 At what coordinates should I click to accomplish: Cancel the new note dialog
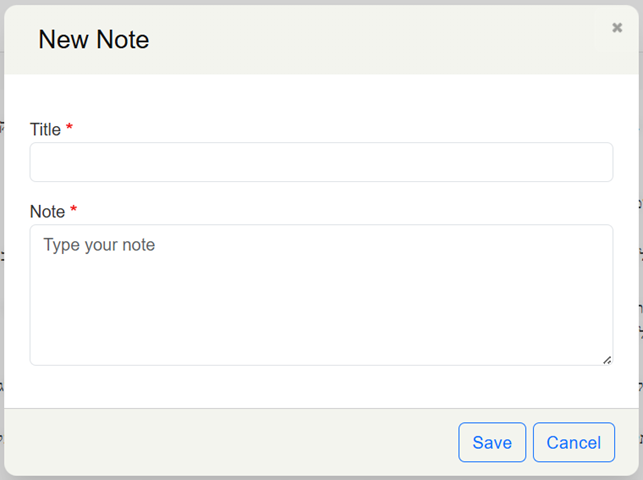click(574, 442)
